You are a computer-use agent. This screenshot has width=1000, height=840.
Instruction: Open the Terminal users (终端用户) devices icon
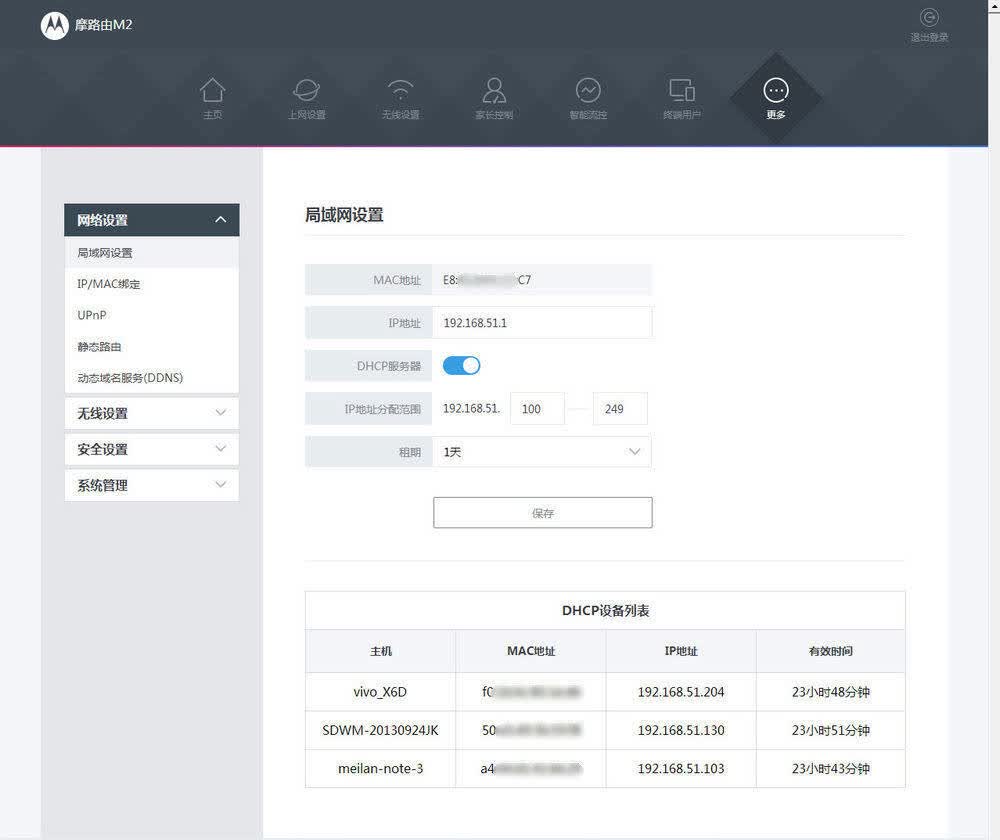click(x=682, y=91)
